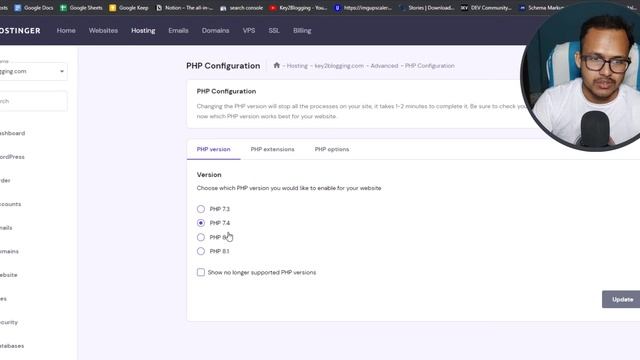640x360 pixels.
Task: Open Google Sheets bookmark
Action: click(81, 8)
